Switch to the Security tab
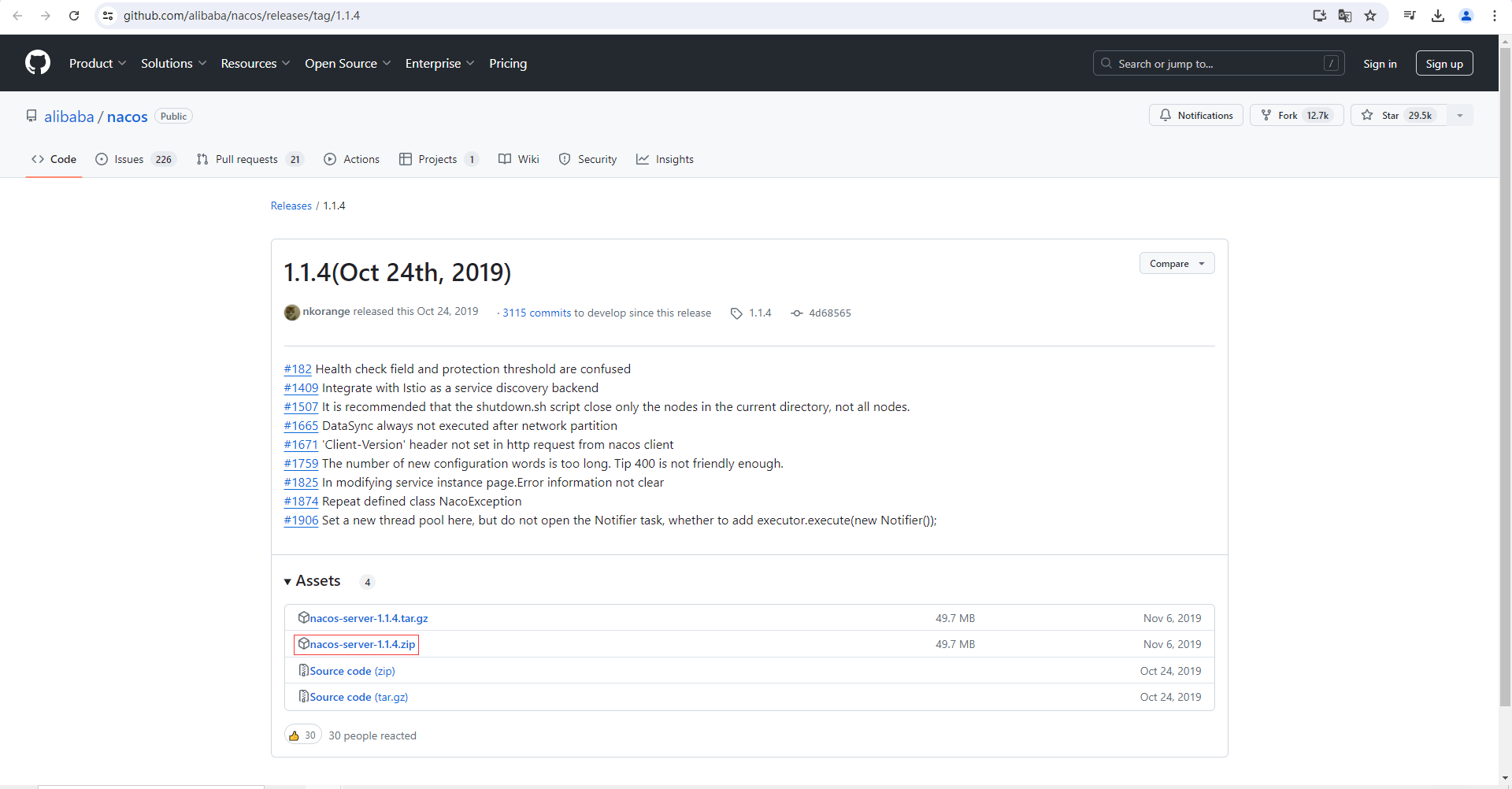Image resolution: width=1512 pixels, height=789 pixels. click(x=587, y=159)
